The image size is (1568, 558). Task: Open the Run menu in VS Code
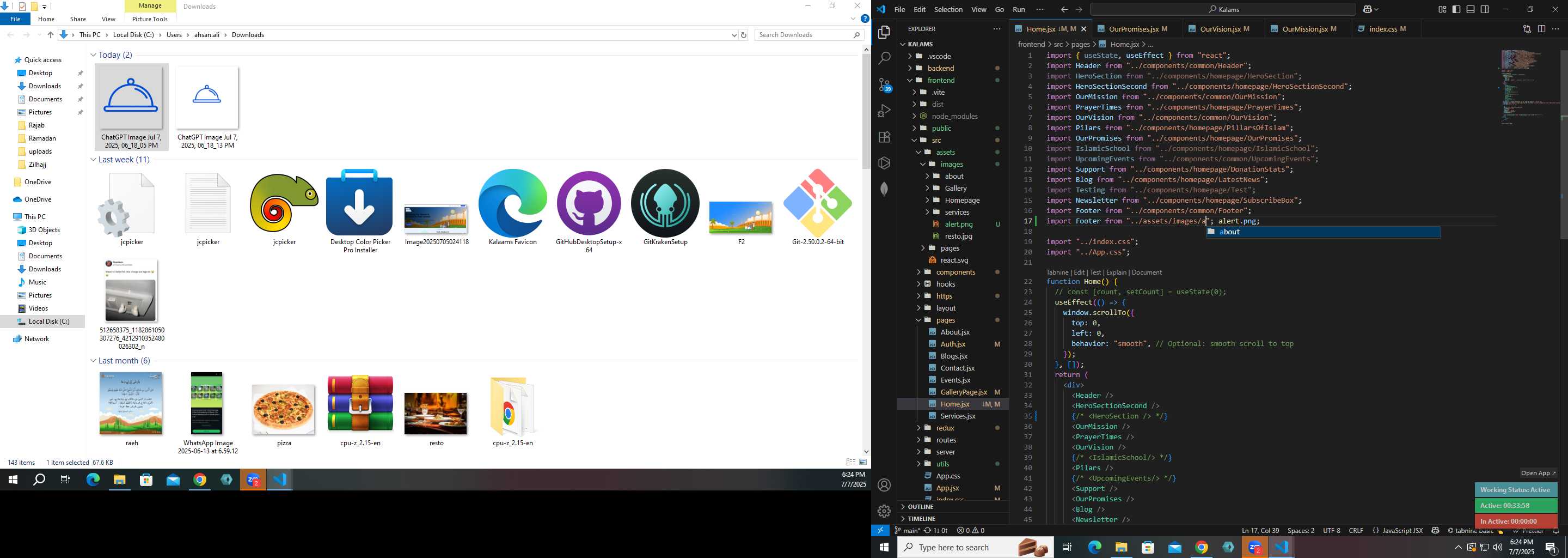tap(1019, 9)
